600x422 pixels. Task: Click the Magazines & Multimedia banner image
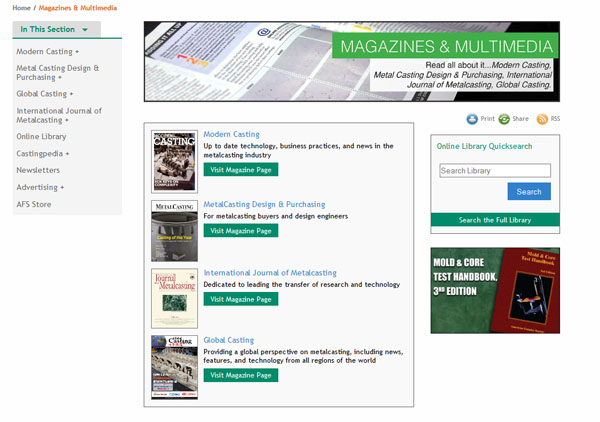(352, 62)
